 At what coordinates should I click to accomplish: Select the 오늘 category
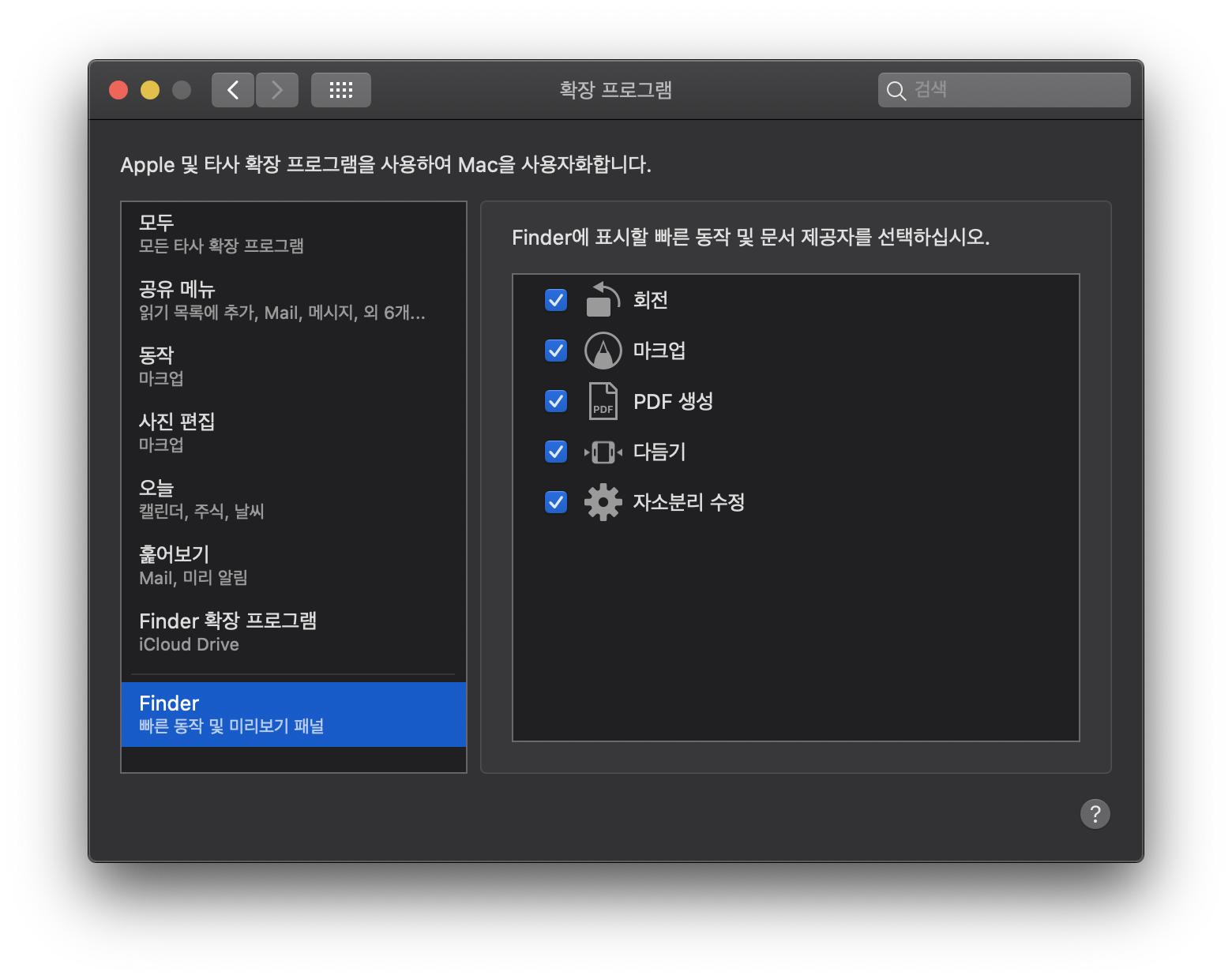point(294,499)
